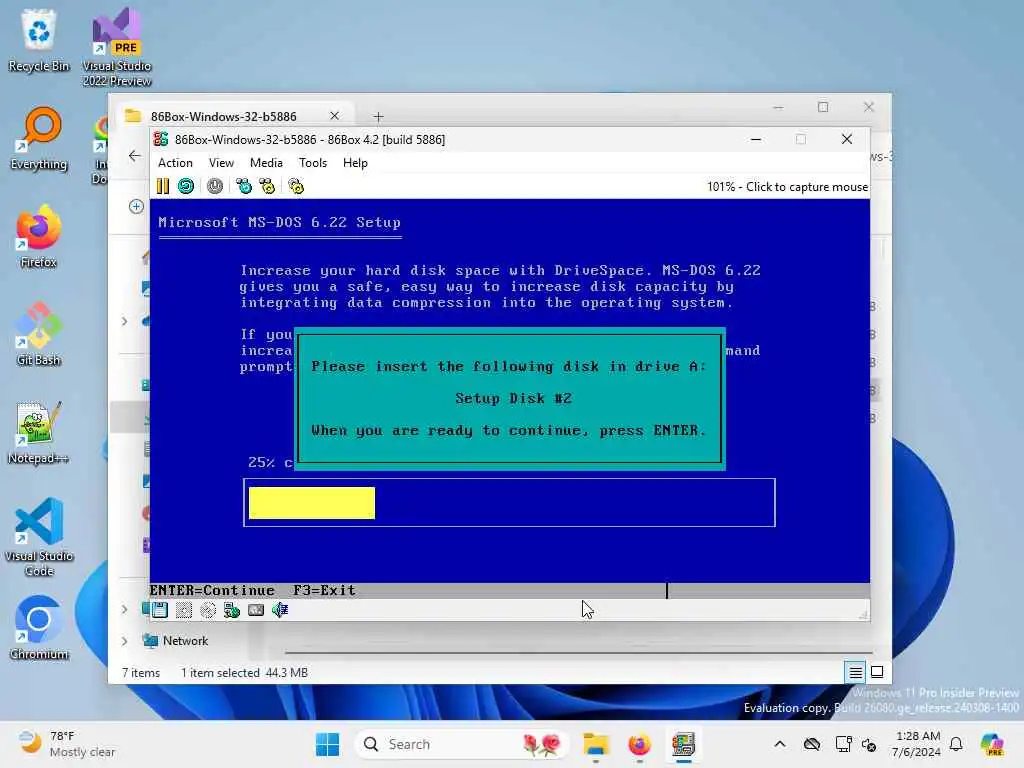Image resolution: width=1024 pixels, height=768 pixels.
Task: Click the hard disk status icon
Action: (232, 610)
